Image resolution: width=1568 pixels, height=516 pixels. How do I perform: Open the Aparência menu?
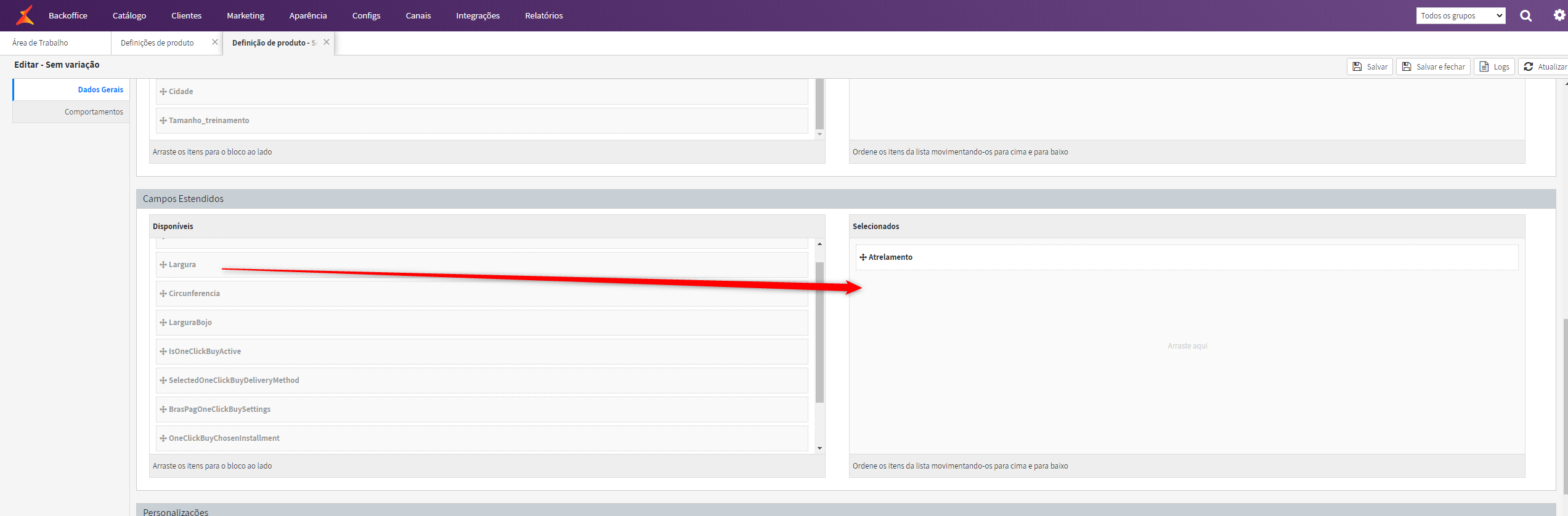tap(308, 15)
